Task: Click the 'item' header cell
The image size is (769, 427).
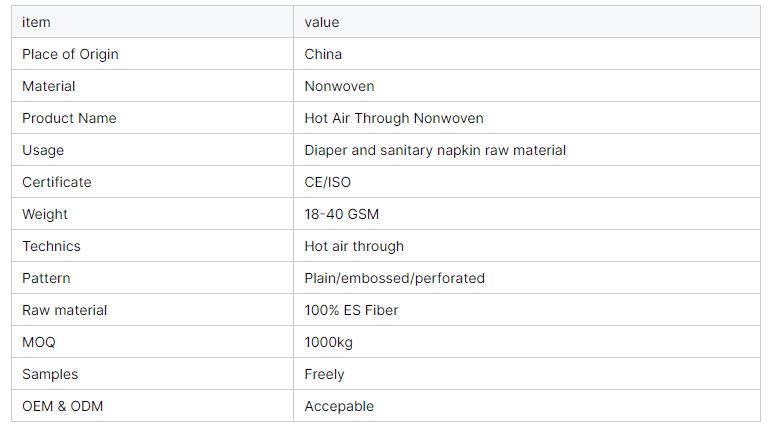Action: pos(36,22)
